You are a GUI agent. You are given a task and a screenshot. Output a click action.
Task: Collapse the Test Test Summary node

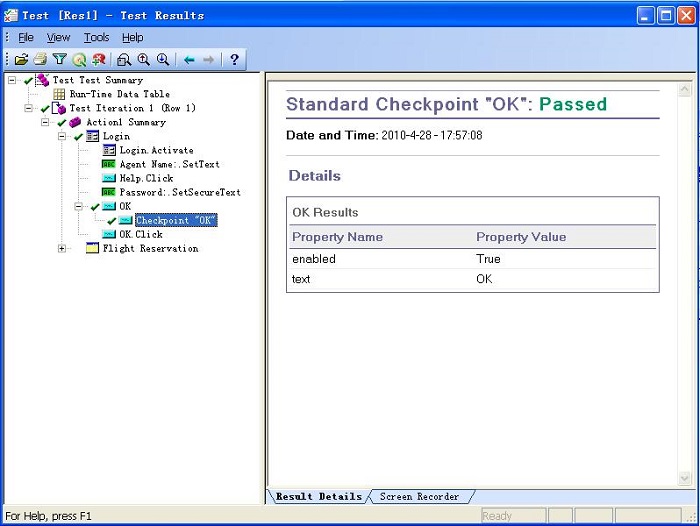coord(12,80)
